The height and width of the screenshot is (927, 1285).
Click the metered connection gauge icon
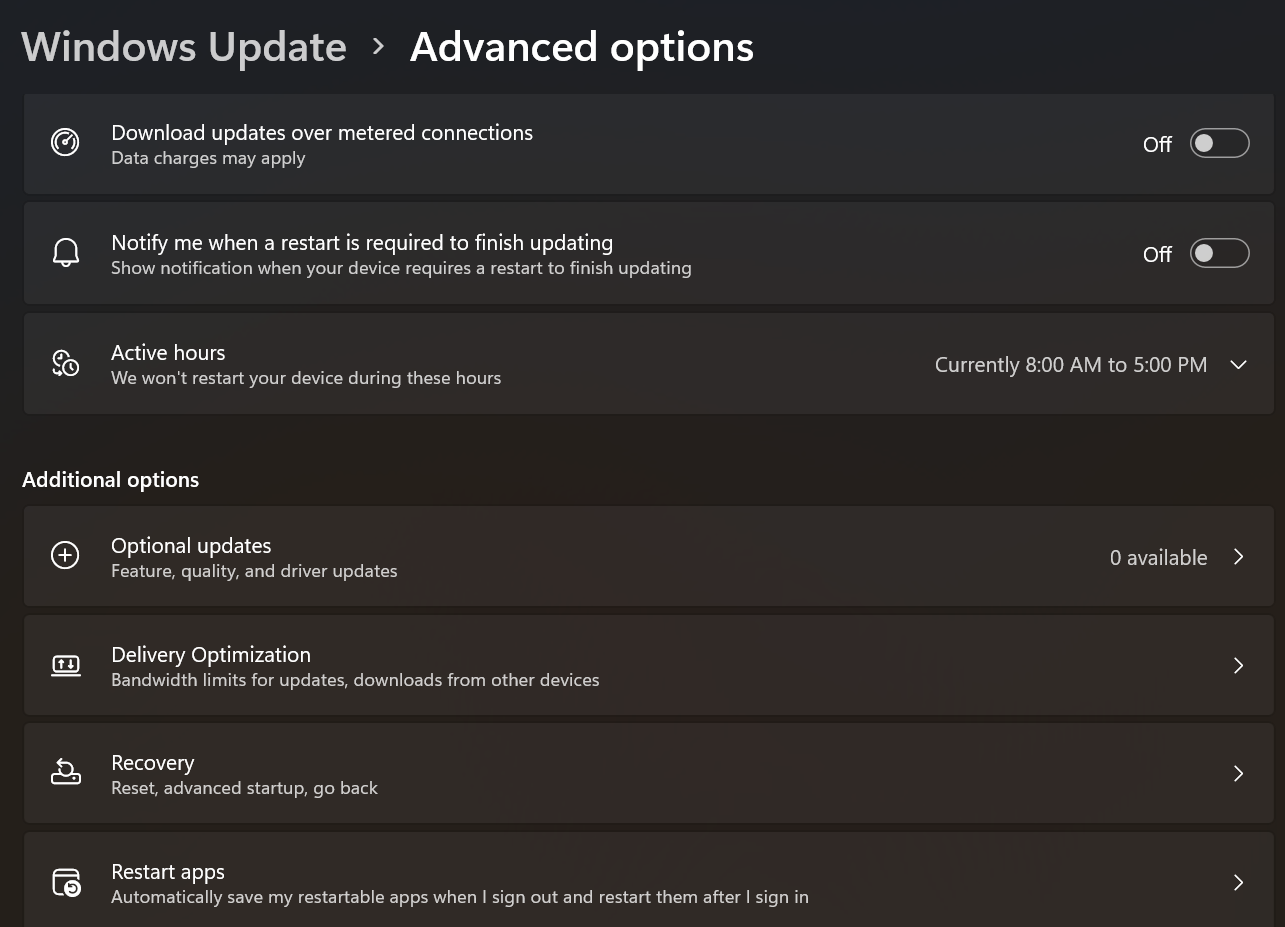[x=65, y=143]
